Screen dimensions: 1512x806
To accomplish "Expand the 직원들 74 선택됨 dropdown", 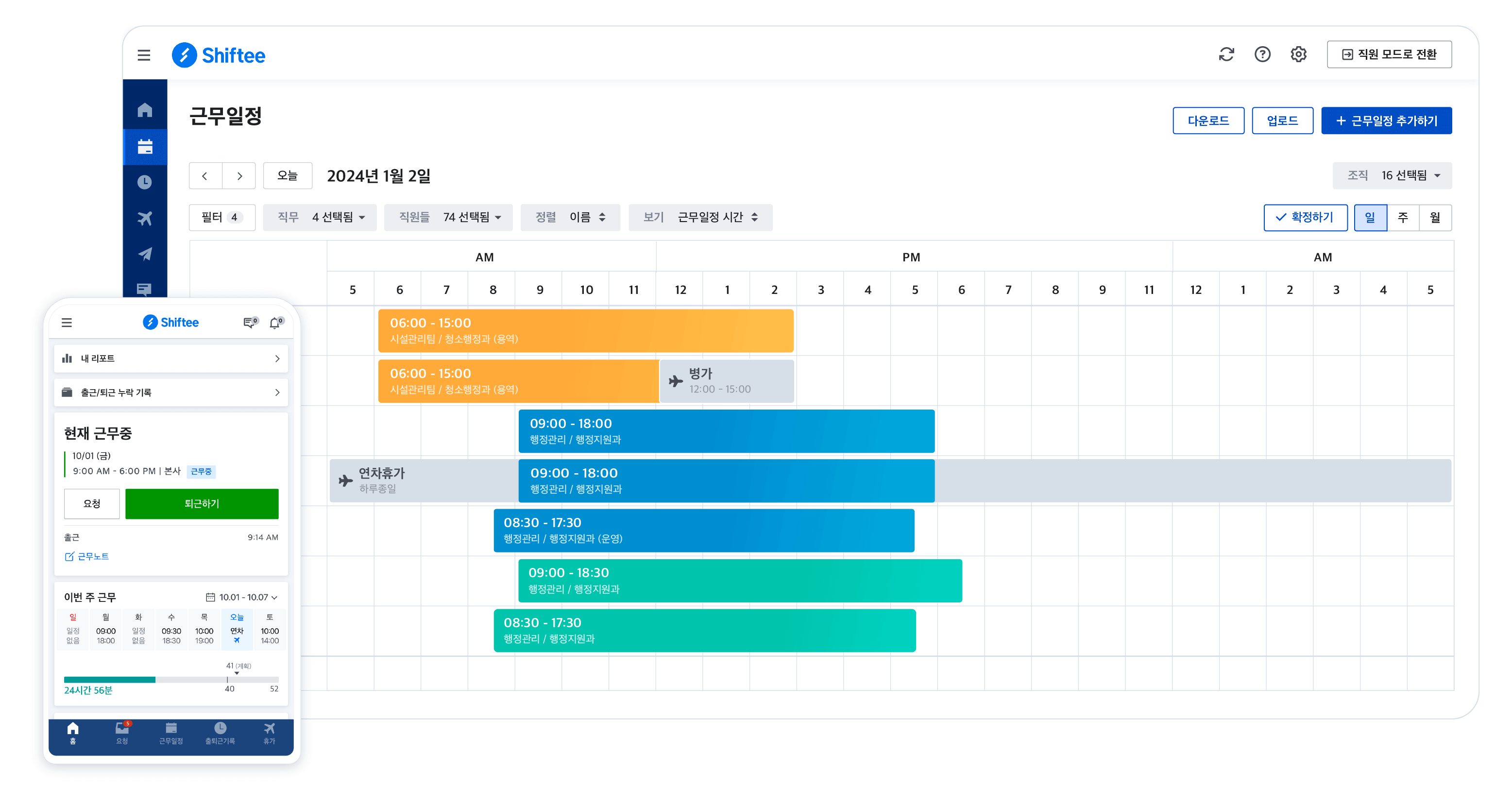I will coord(448,217).
